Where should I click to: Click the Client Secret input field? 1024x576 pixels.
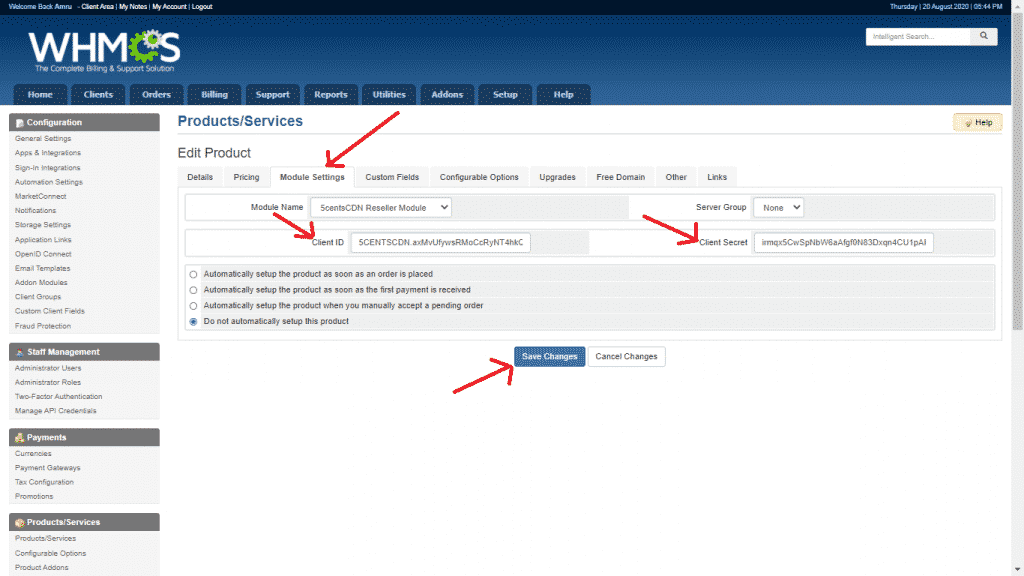pos(844,242)
